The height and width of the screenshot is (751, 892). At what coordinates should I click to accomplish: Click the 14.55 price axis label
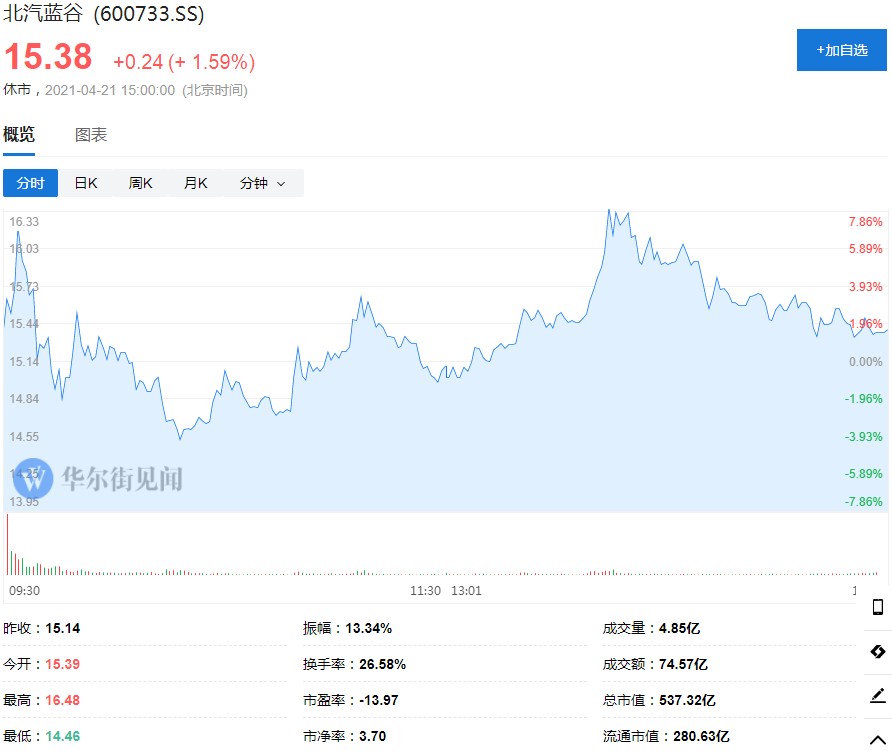click(24, 436)
